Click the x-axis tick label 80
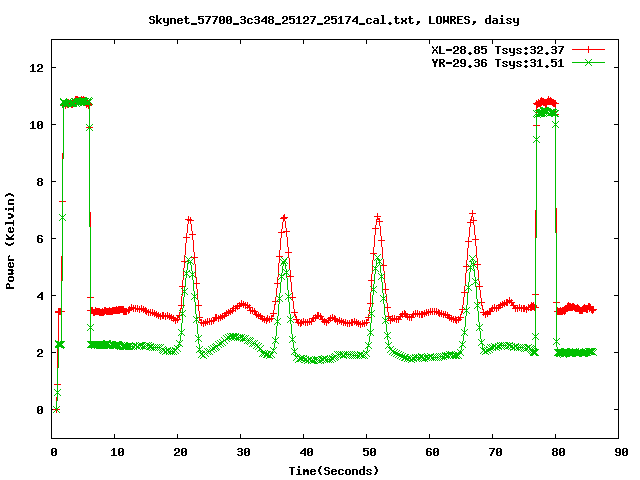Image resolution: width=640 pixels, height=480 pixels. (558, 452)
